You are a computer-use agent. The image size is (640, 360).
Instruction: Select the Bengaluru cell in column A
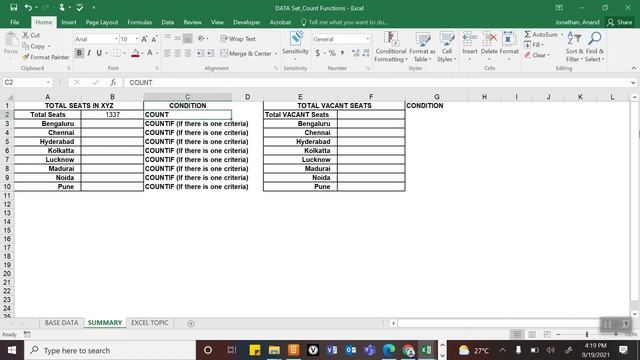pyautogui.click(x=47, y=124)
